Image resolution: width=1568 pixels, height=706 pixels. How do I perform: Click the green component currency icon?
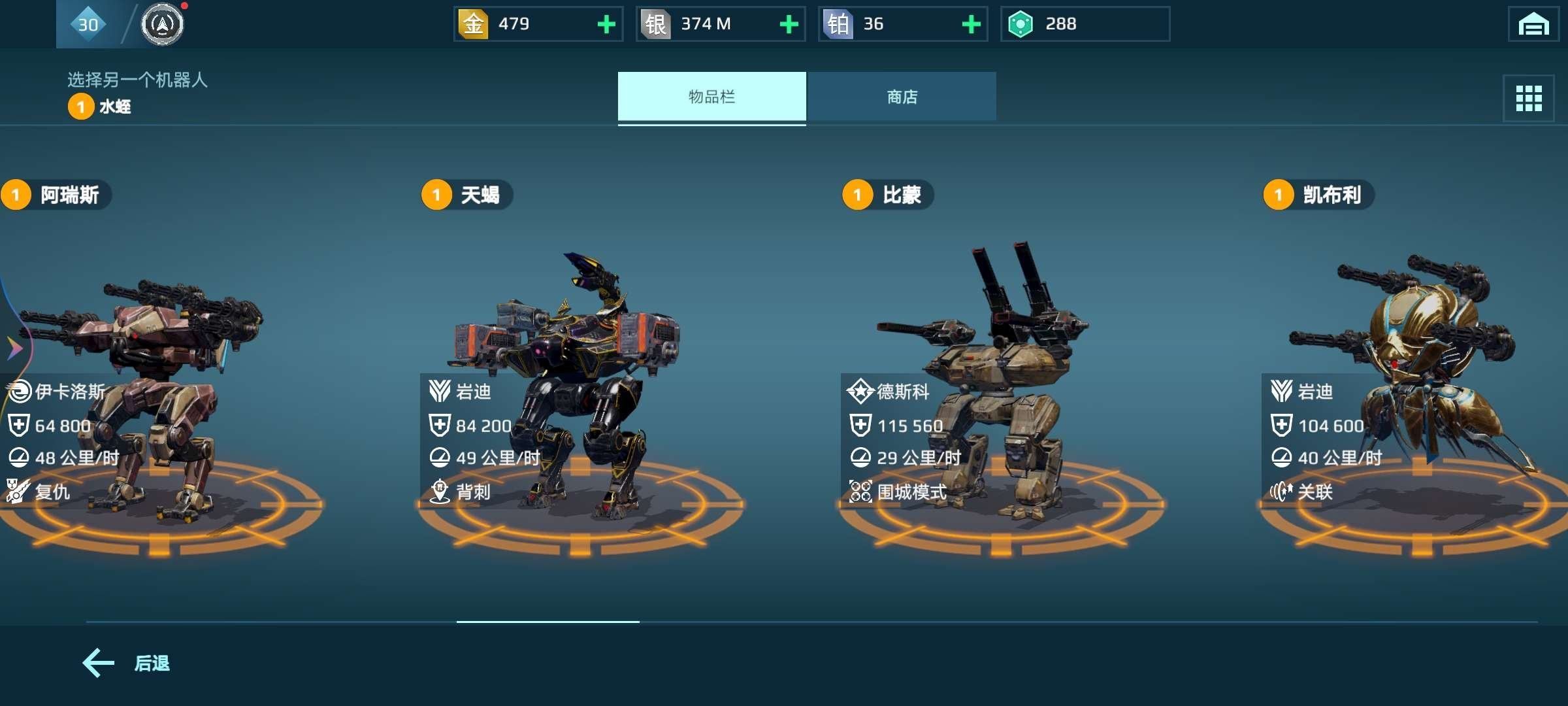coord(1021,24)
